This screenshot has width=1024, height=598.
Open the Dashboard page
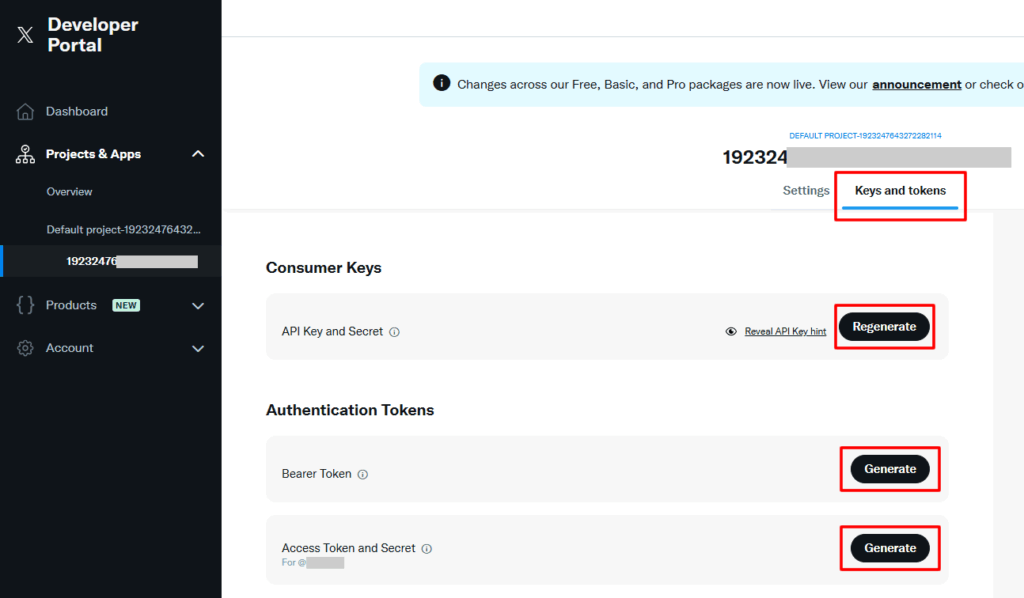(76, 112)
